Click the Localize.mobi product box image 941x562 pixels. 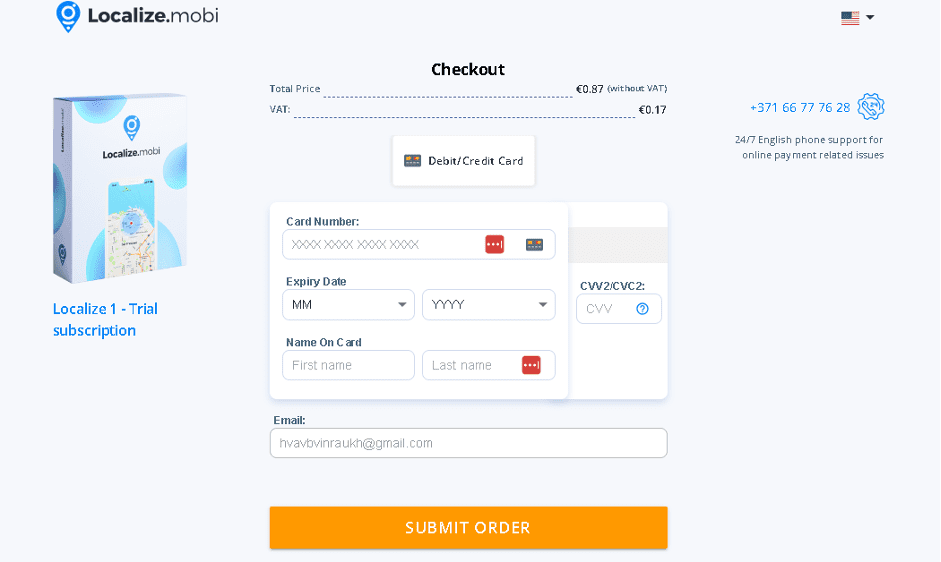pyautogui.click(x=120, y=188)
